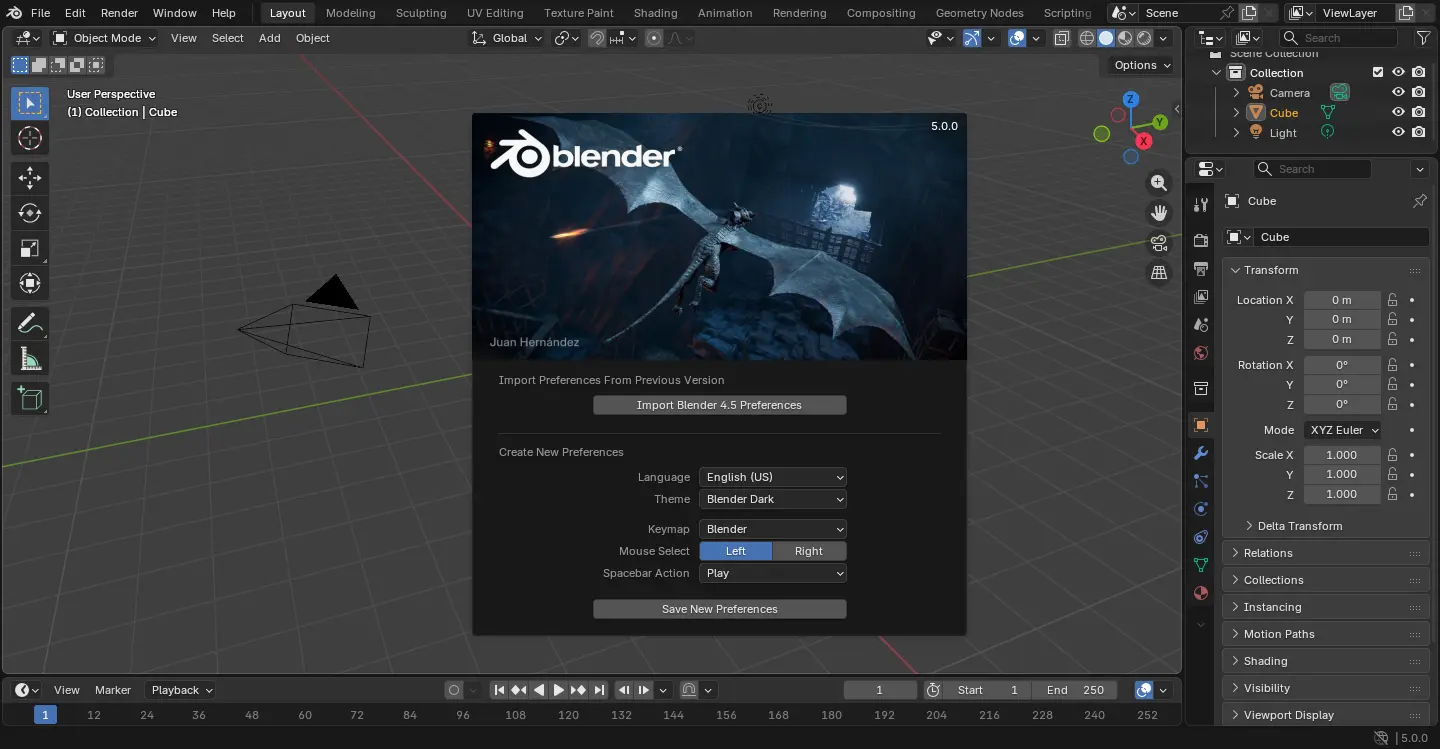
Task: Expand the Relations panel
Action: pos(1268,553)
